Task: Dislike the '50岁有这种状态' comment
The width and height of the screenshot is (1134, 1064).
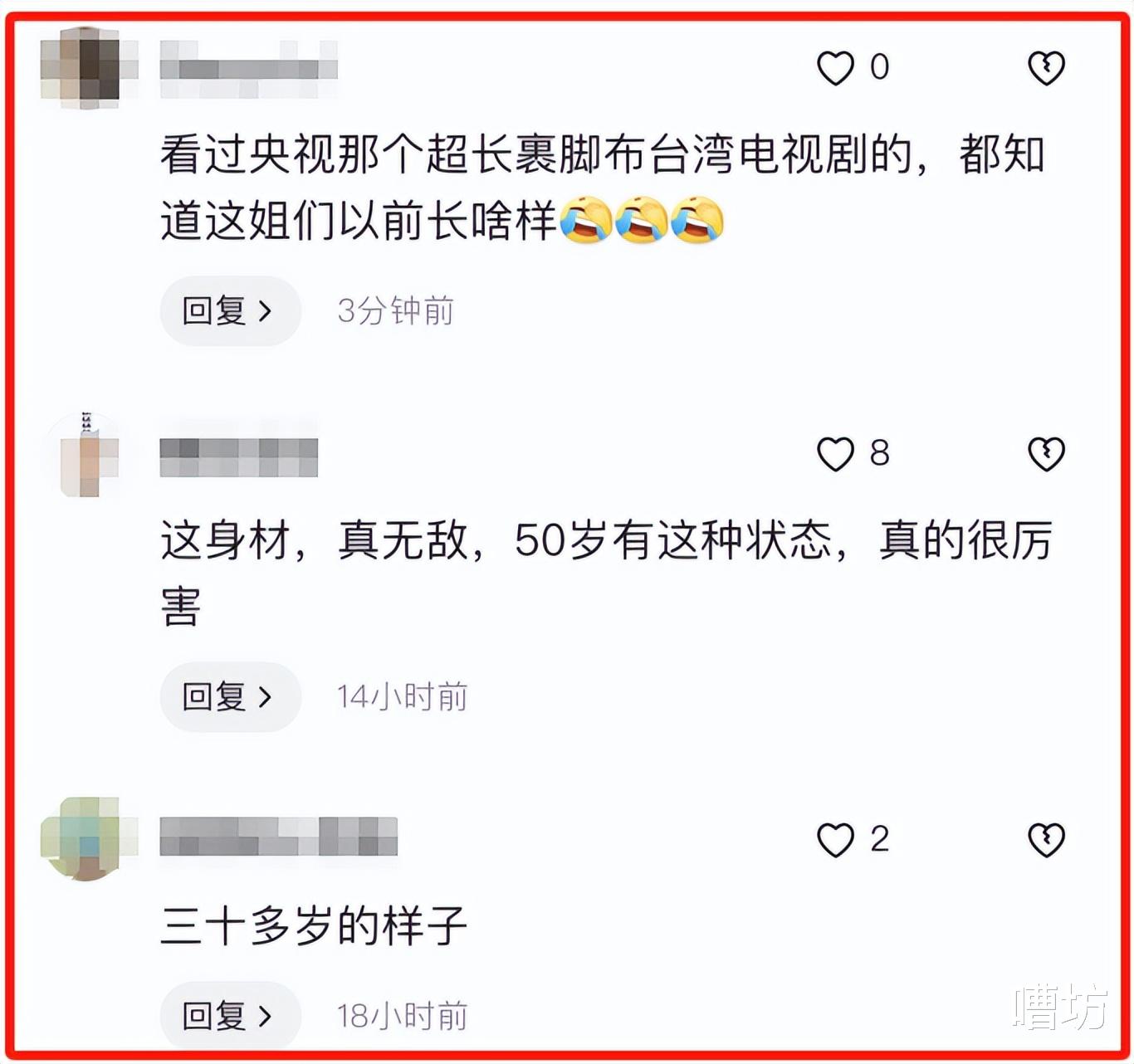Action: (1046, 454)
